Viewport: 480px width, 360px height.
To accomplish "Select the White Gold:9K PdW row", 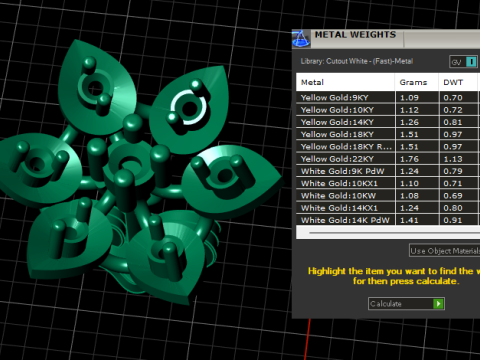I will [x=388, y=171].
